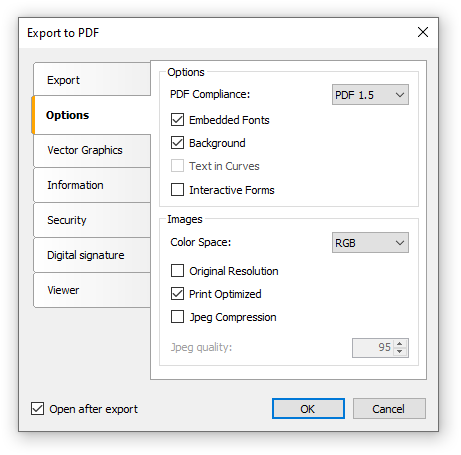Toggle the Background checkbox
The height and width of the screenshot is (455, 461).
[177, 143]
